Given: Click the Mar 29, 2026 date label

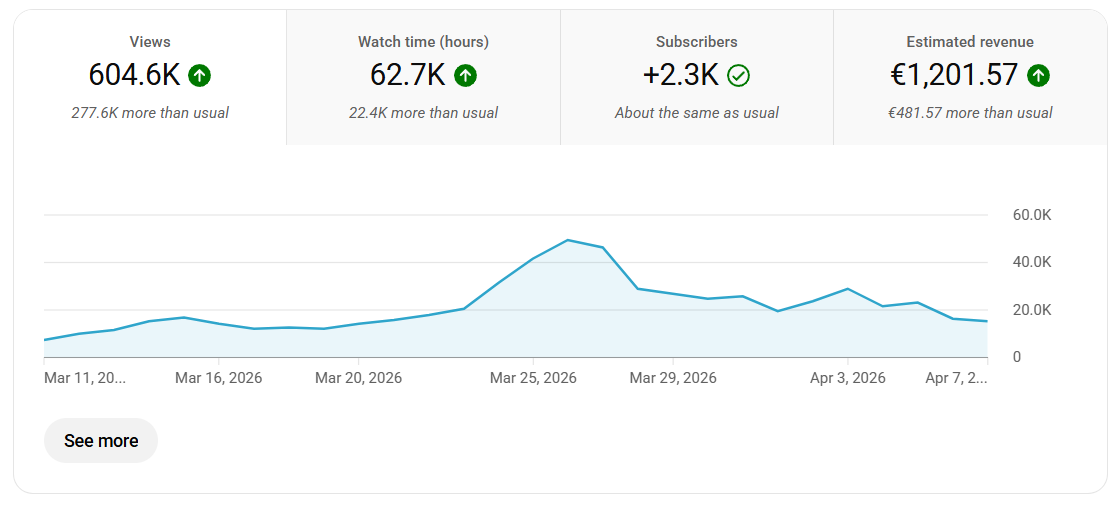Looking at the screenshot, I should click(673, 377).
